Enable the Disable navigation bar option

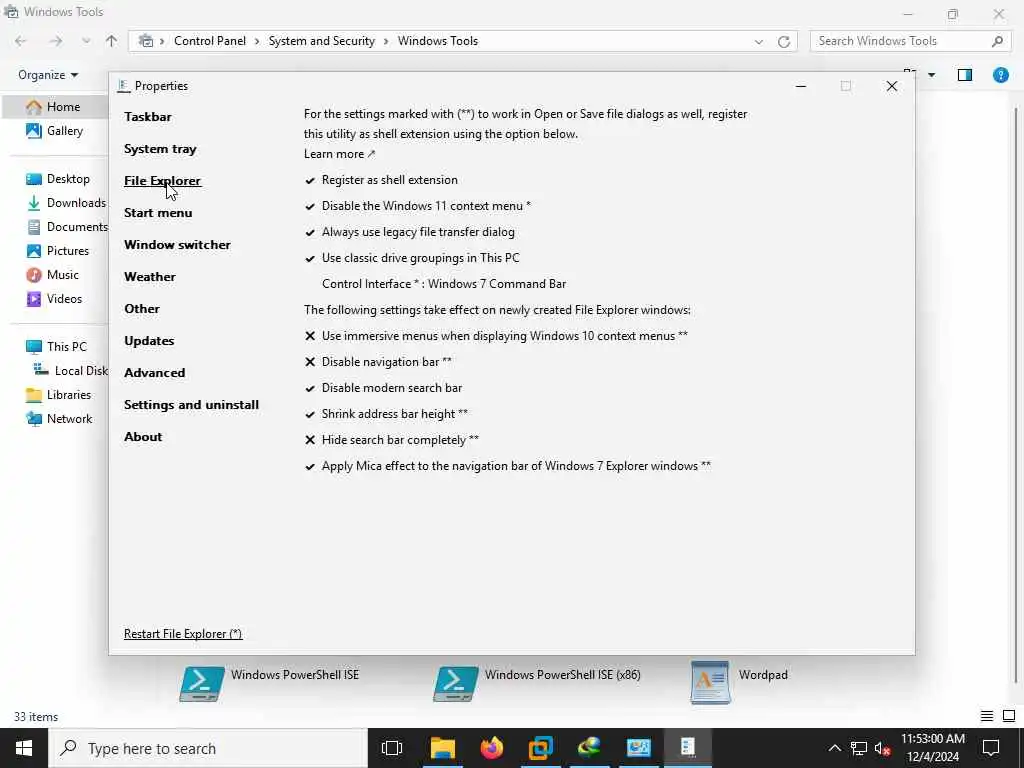[x=378, y=362]
